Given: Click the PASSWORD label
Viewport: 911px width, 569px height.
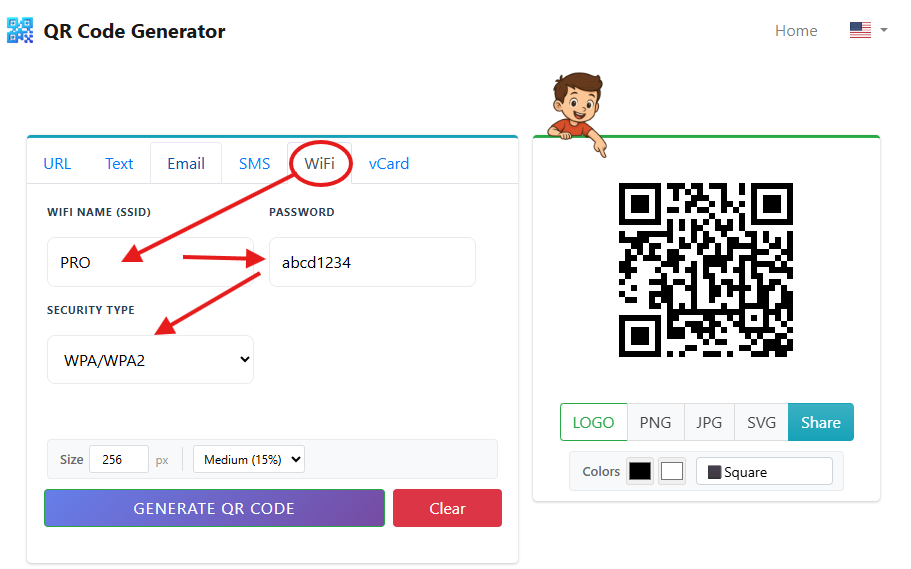Looking at the screenshot, I should point(302,212).
